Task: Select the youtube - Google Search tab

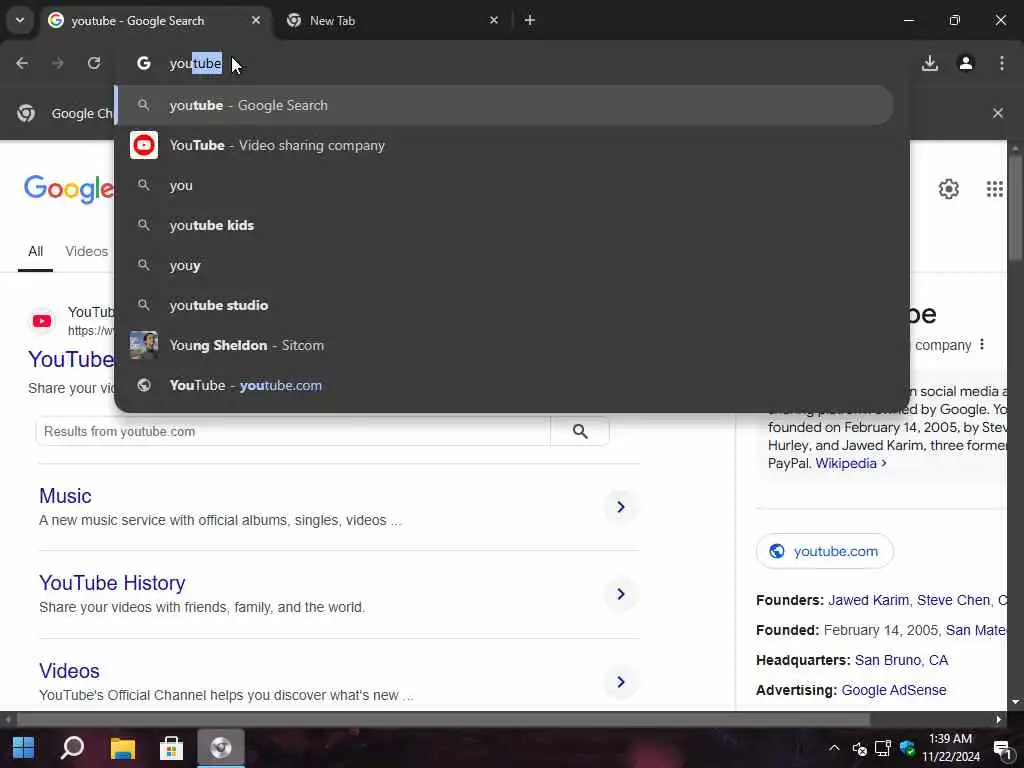Action: [155, 20]
